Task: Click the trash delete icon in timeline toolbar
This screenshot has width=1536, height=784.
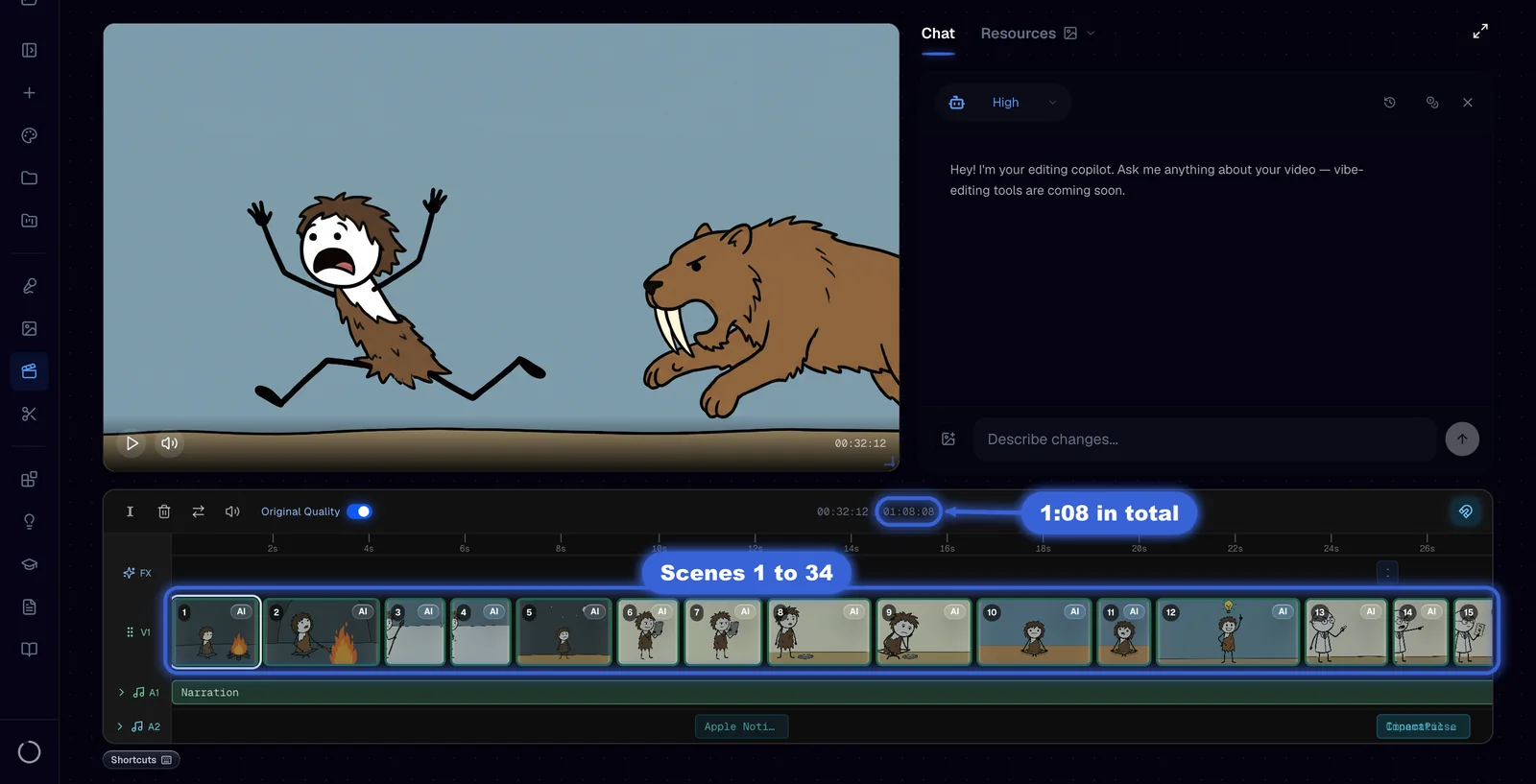Action: [164, 511]
